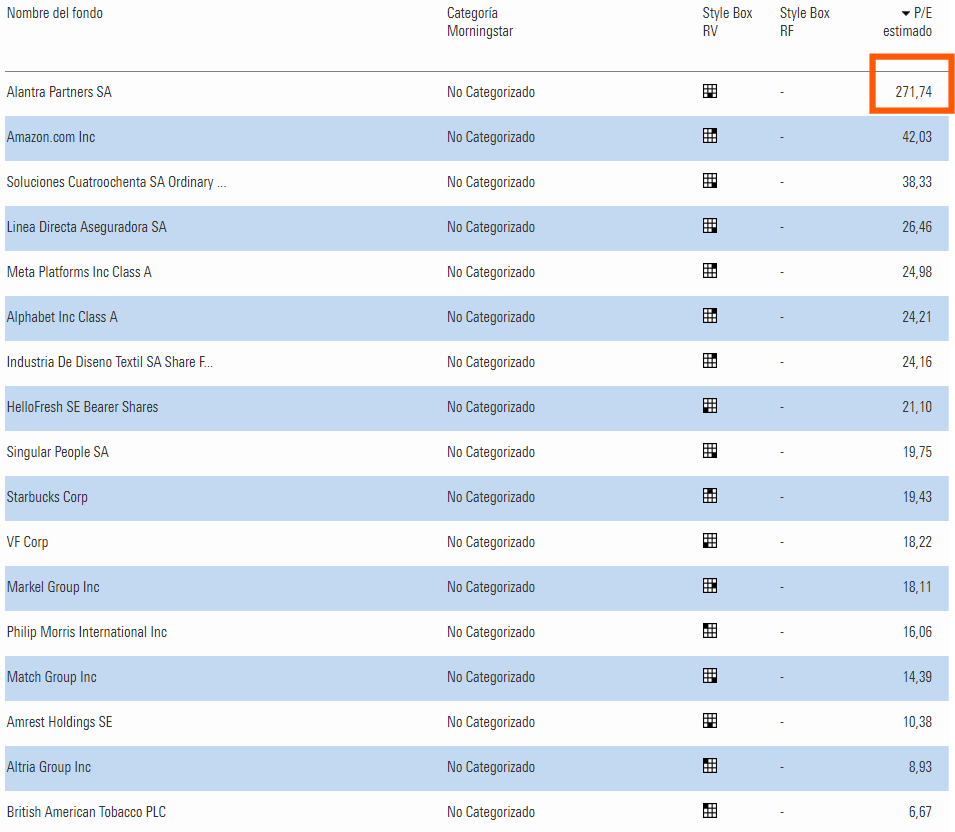Click the Style Box RF column header

click(x=805, y=22)
